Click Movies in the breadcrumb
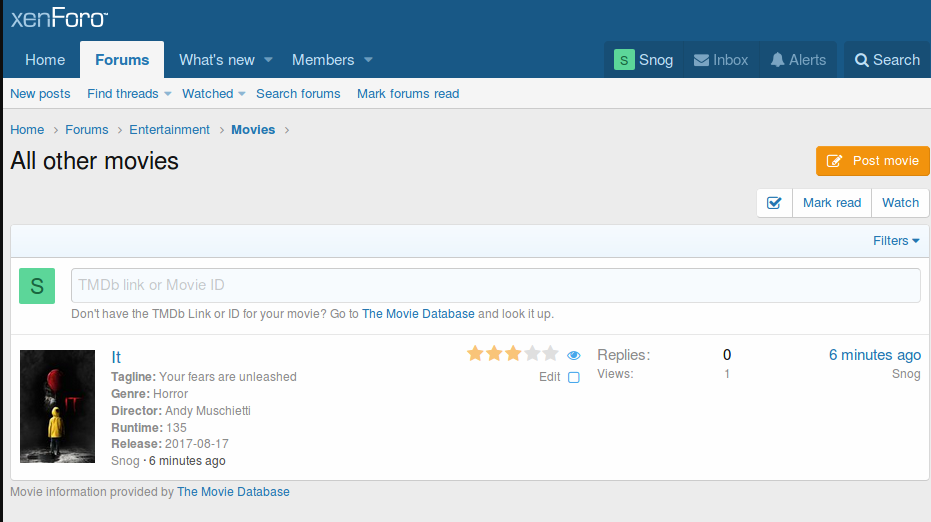Screen dimensions: 931x522 pos(253,129)
